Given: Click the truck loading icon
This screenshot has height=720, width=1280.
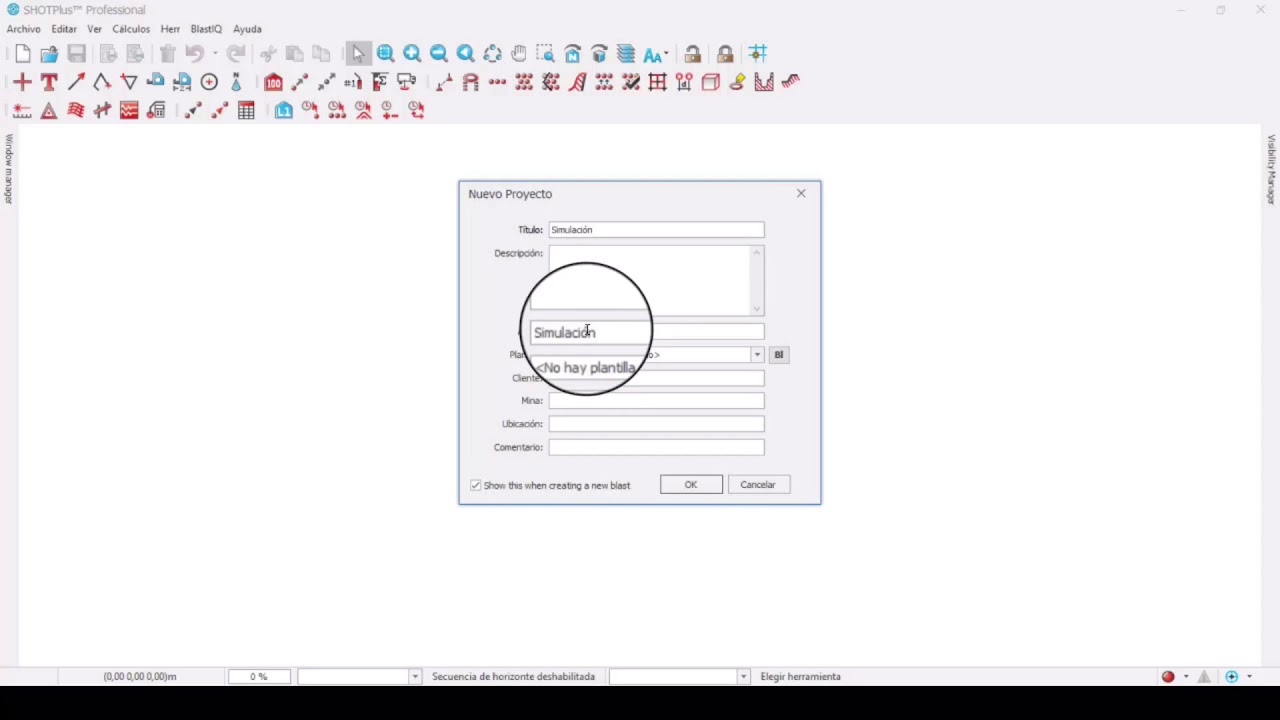Looking at the screenshot, I should pyautogui.click(x=406, y=82).
